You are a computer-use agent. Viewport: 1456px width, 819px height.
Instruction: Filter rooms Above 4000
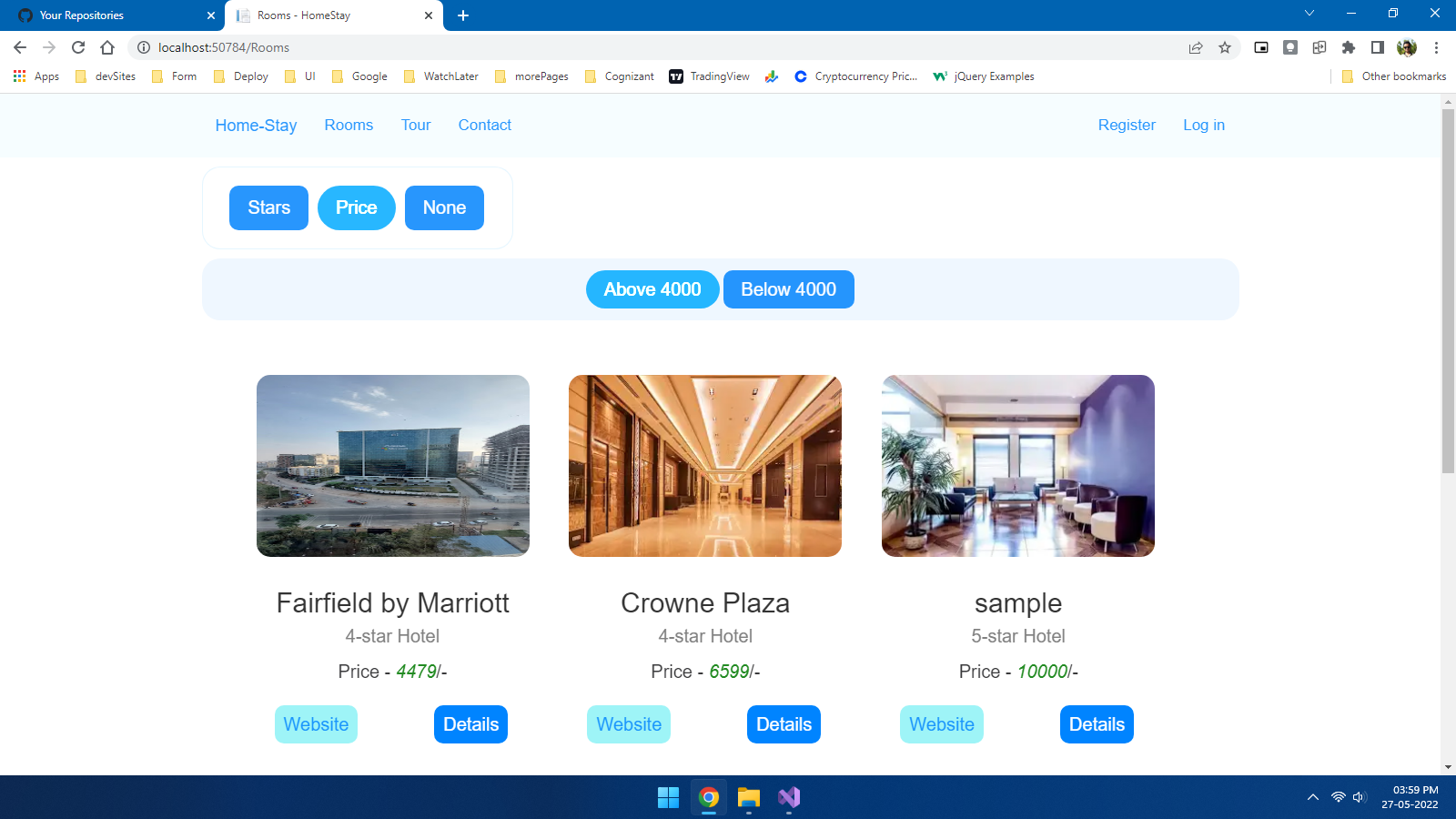coord(652,289)
